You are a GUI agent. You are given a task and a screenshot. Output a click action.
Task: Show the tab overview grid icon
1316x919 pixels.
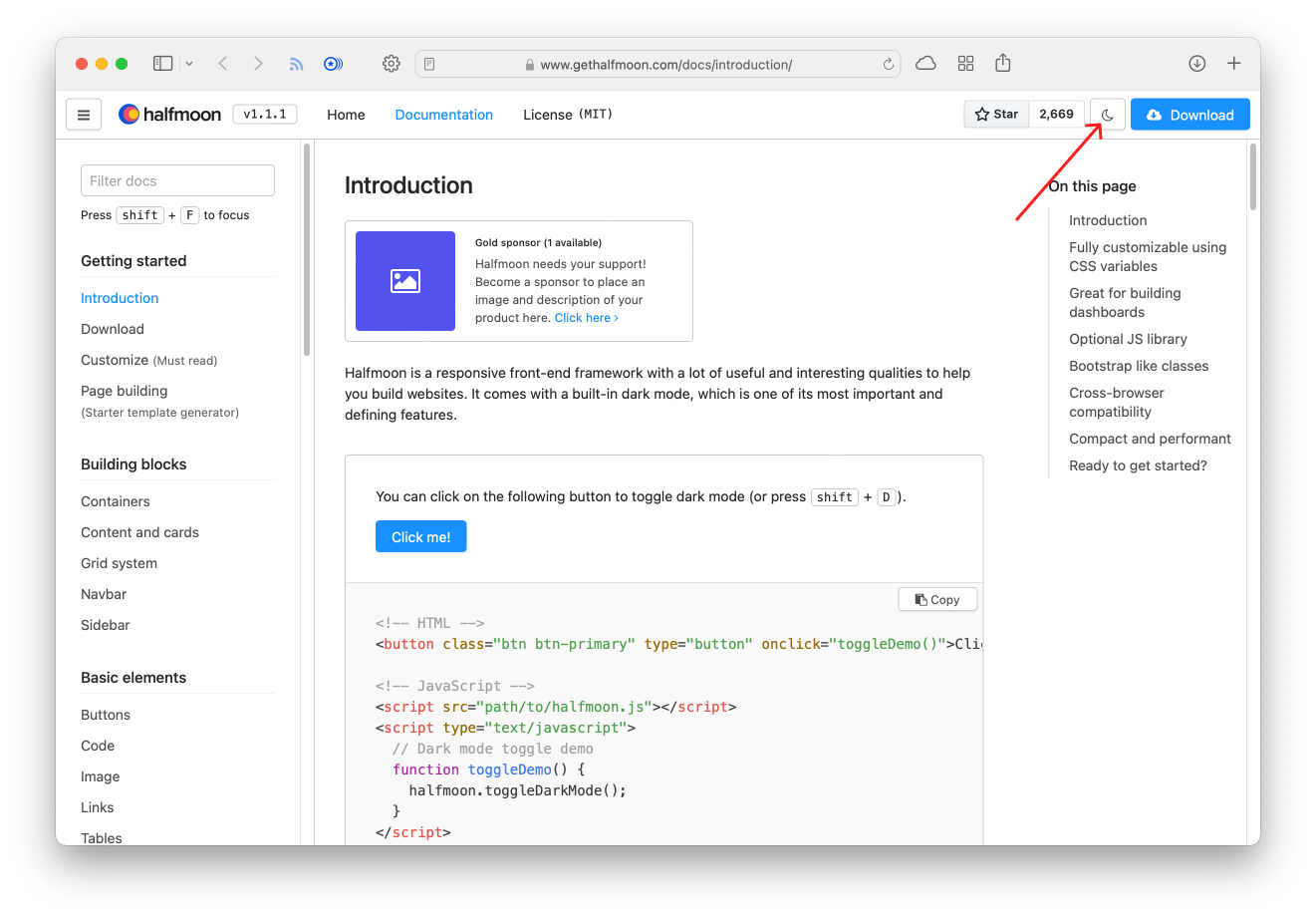pos(965,64)
